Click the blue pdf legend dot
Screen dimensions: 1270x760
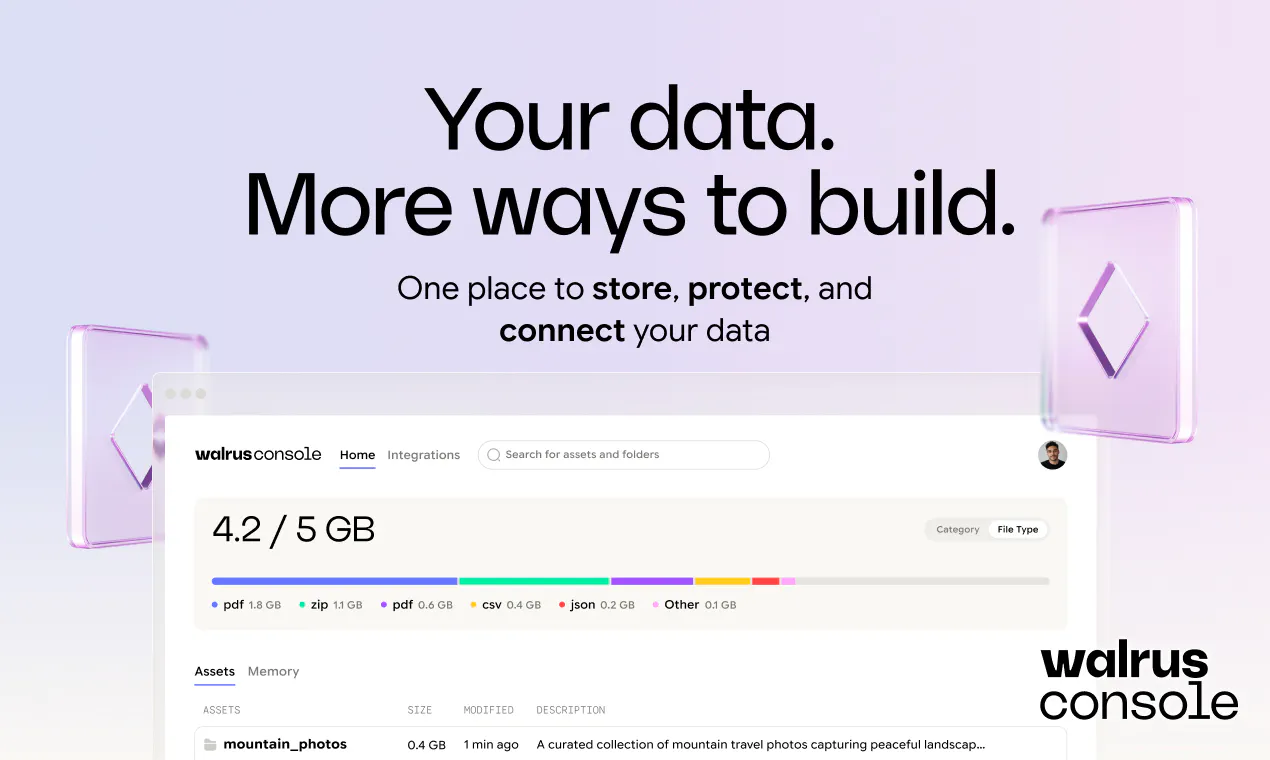(x=215, y=605)
